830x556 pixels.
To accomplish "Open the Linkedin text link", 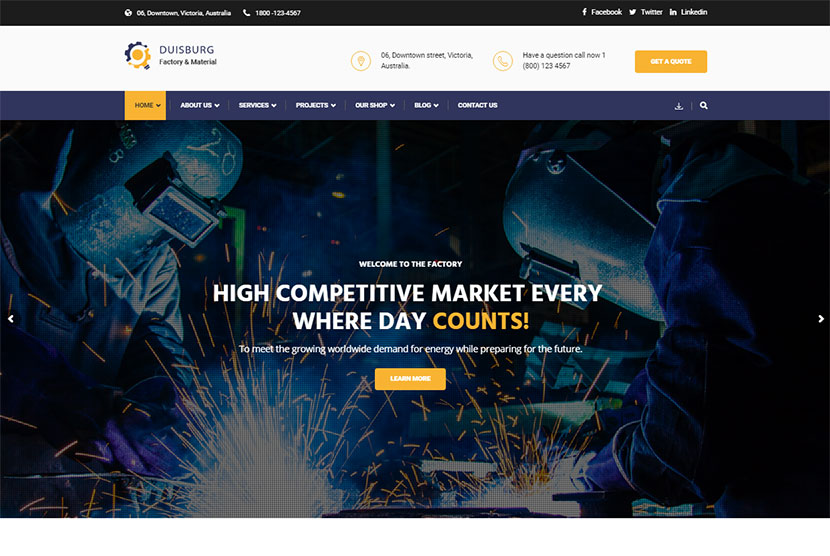I will 694,12.
